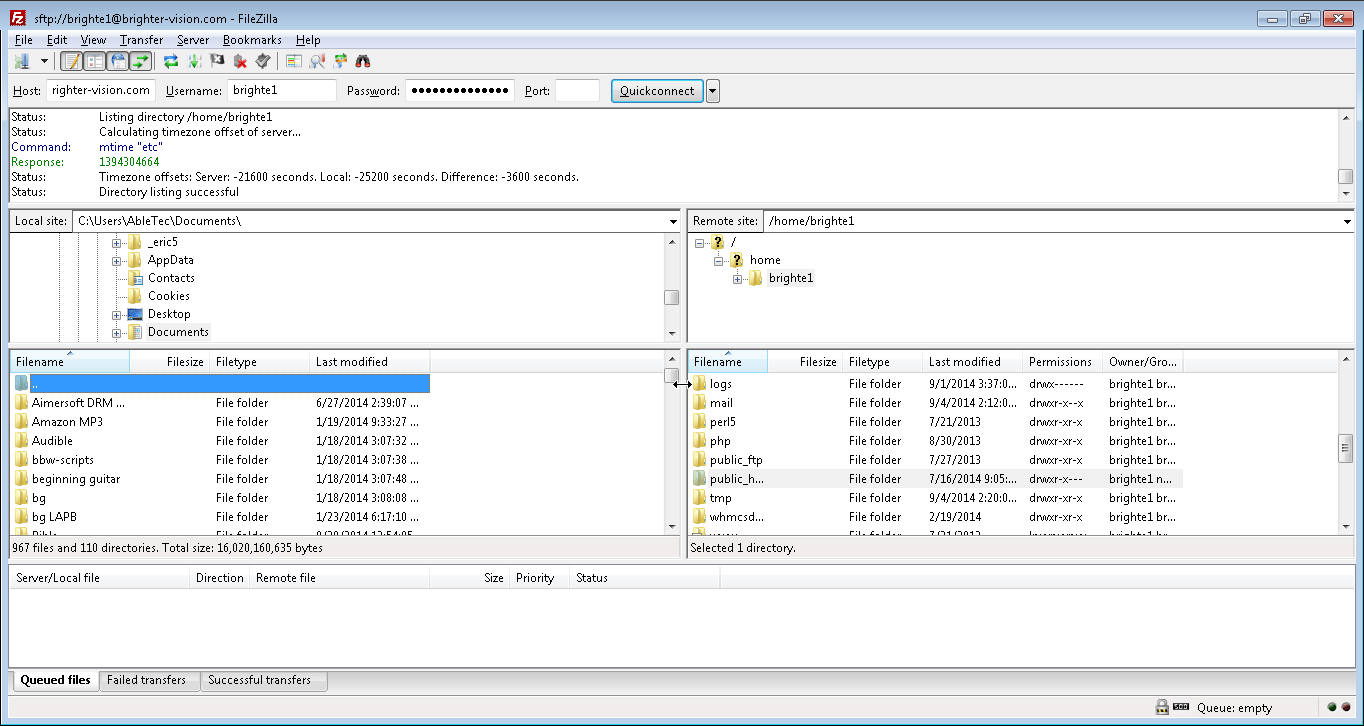Expand the brighte1 folder in remote tree
Viewport: 1364px width, 726px height.
pos(737,278)
